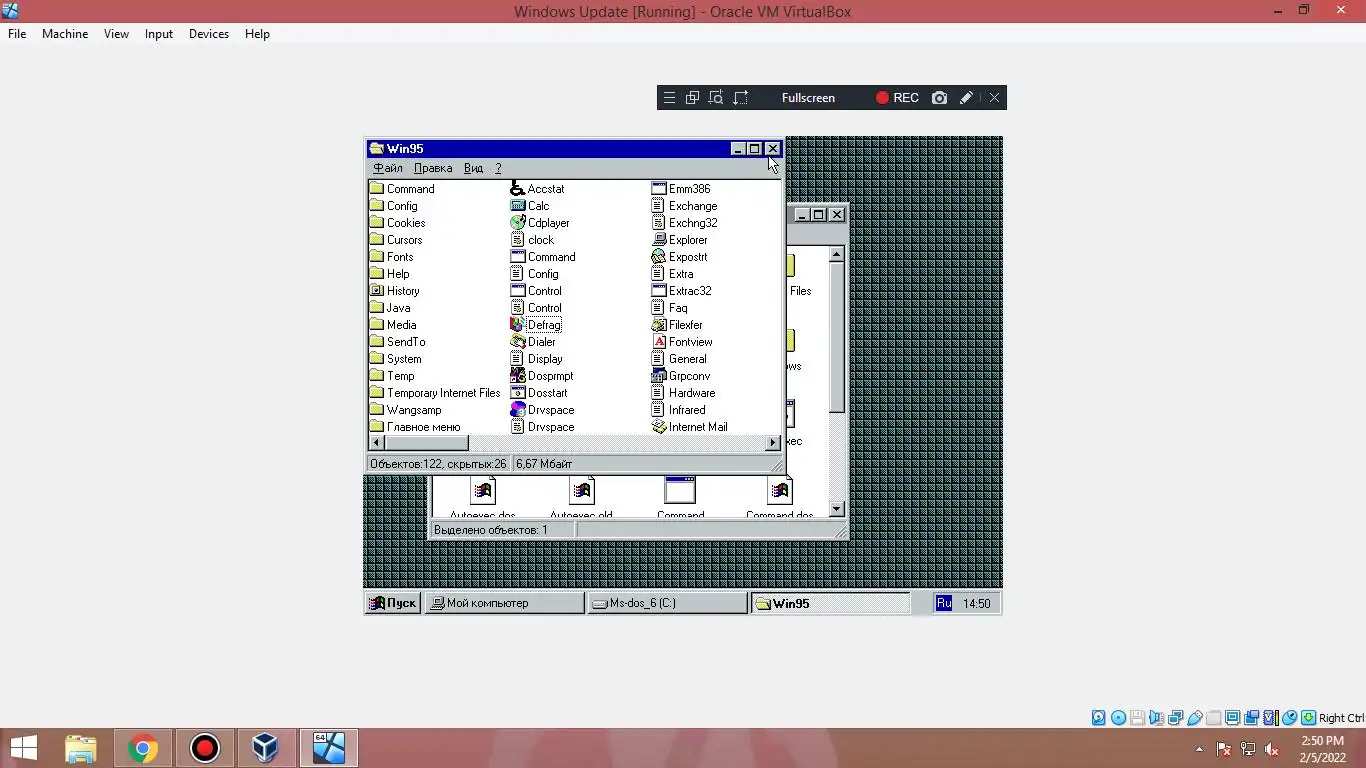1366x768 pixels.
Task: Choose Fullscreen capture mode
Action: point(808,98)
